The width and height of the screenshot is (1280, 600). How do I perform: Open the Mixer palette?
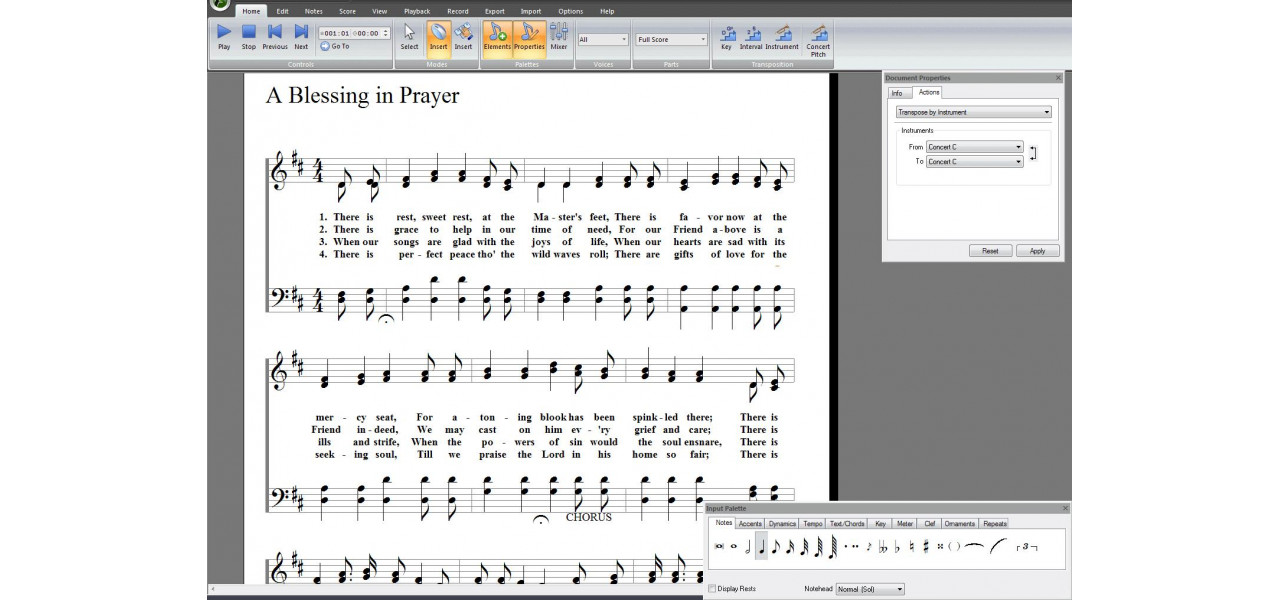(x=559, y=36)
